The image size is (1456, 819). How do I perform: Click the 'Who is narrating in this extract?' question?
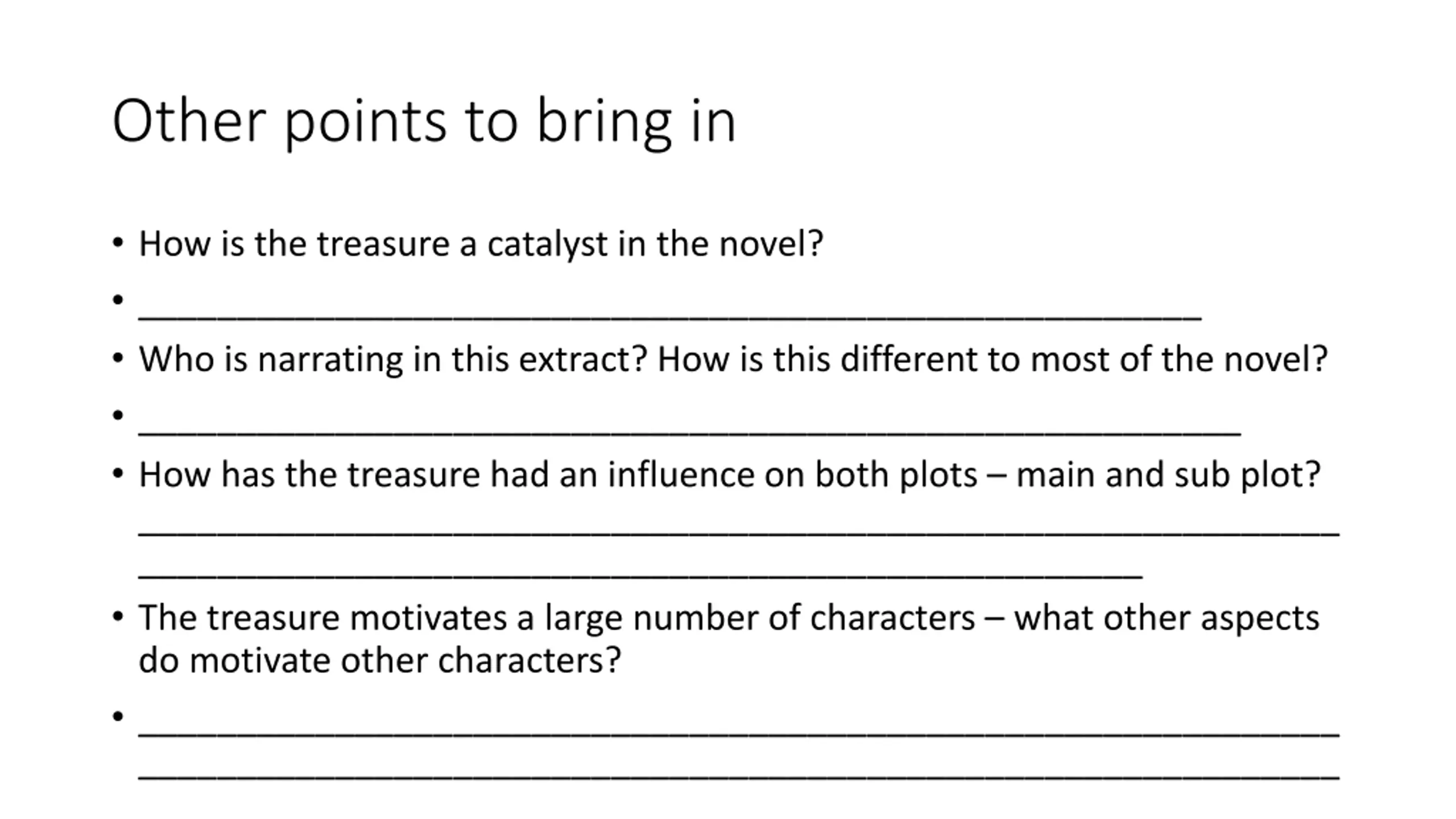click(393, 359)
